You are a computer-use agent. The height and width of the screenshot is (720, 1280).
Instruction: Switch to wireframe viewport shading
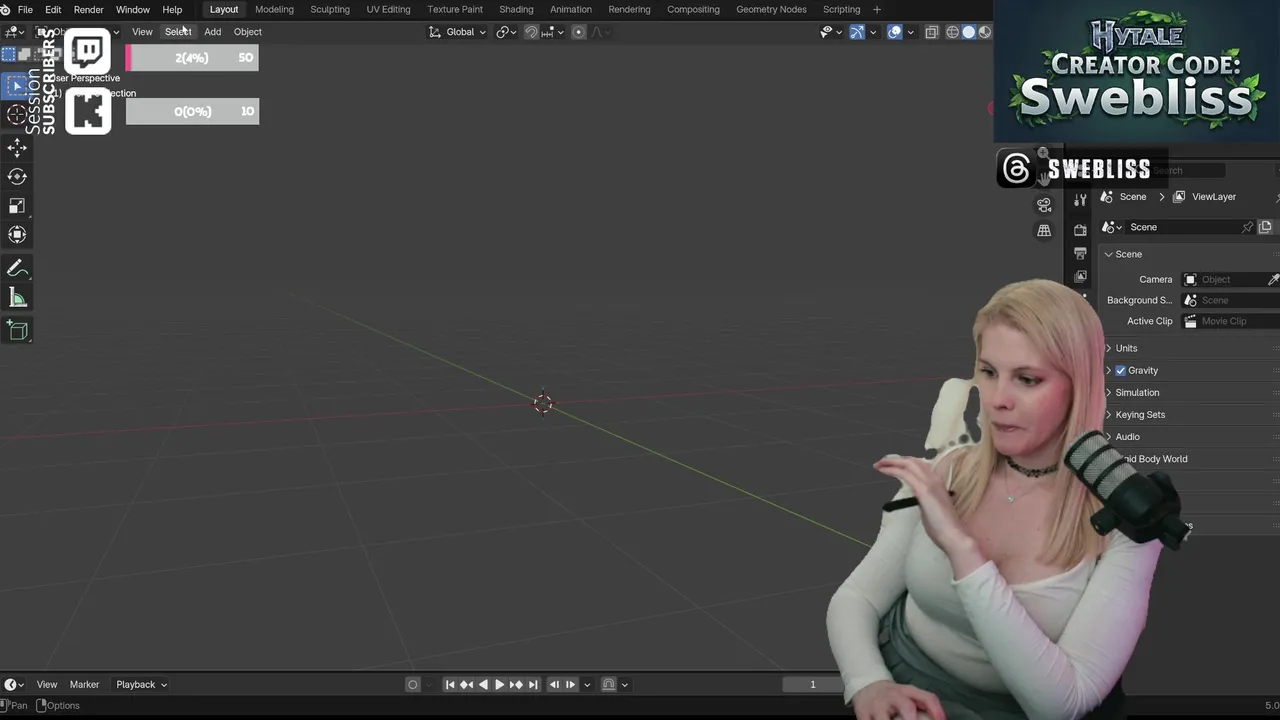[952, 32]
